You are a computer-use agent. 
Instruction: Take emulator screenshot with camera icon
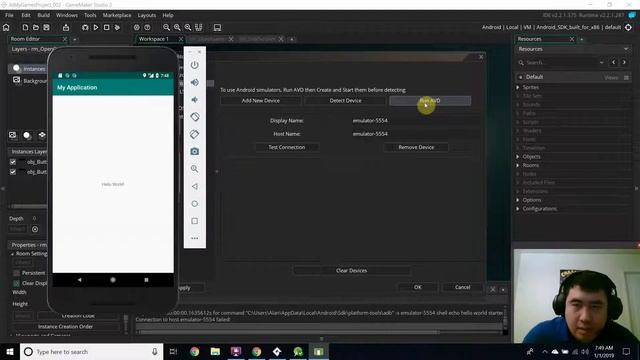pyautogui.click(x=195, y=151)
